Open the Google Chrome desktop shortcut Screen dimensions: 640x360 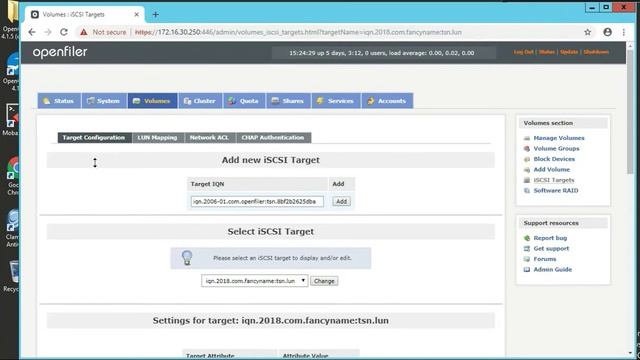[13, 176]
